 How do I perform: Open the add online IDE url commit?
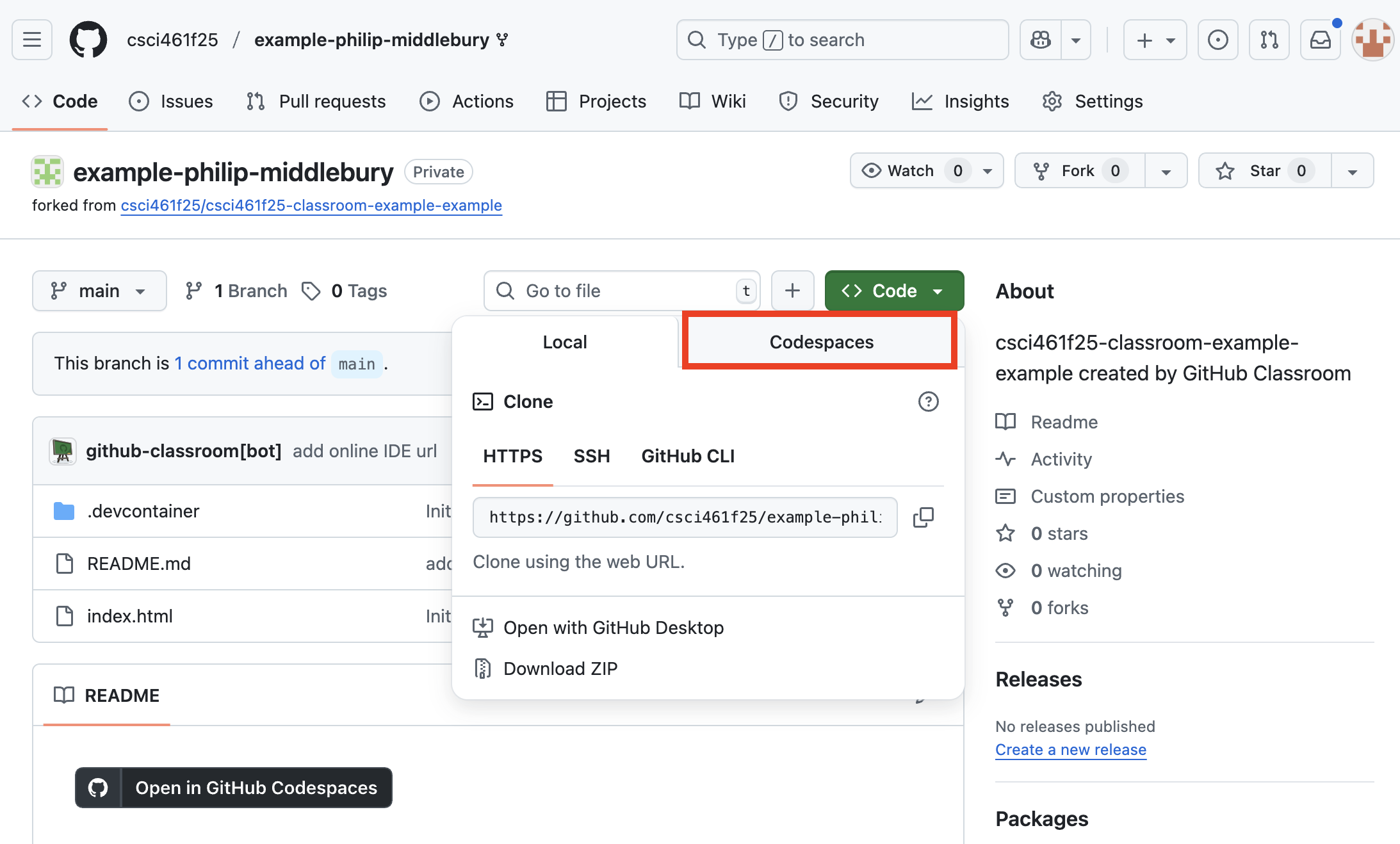[365, 451]
